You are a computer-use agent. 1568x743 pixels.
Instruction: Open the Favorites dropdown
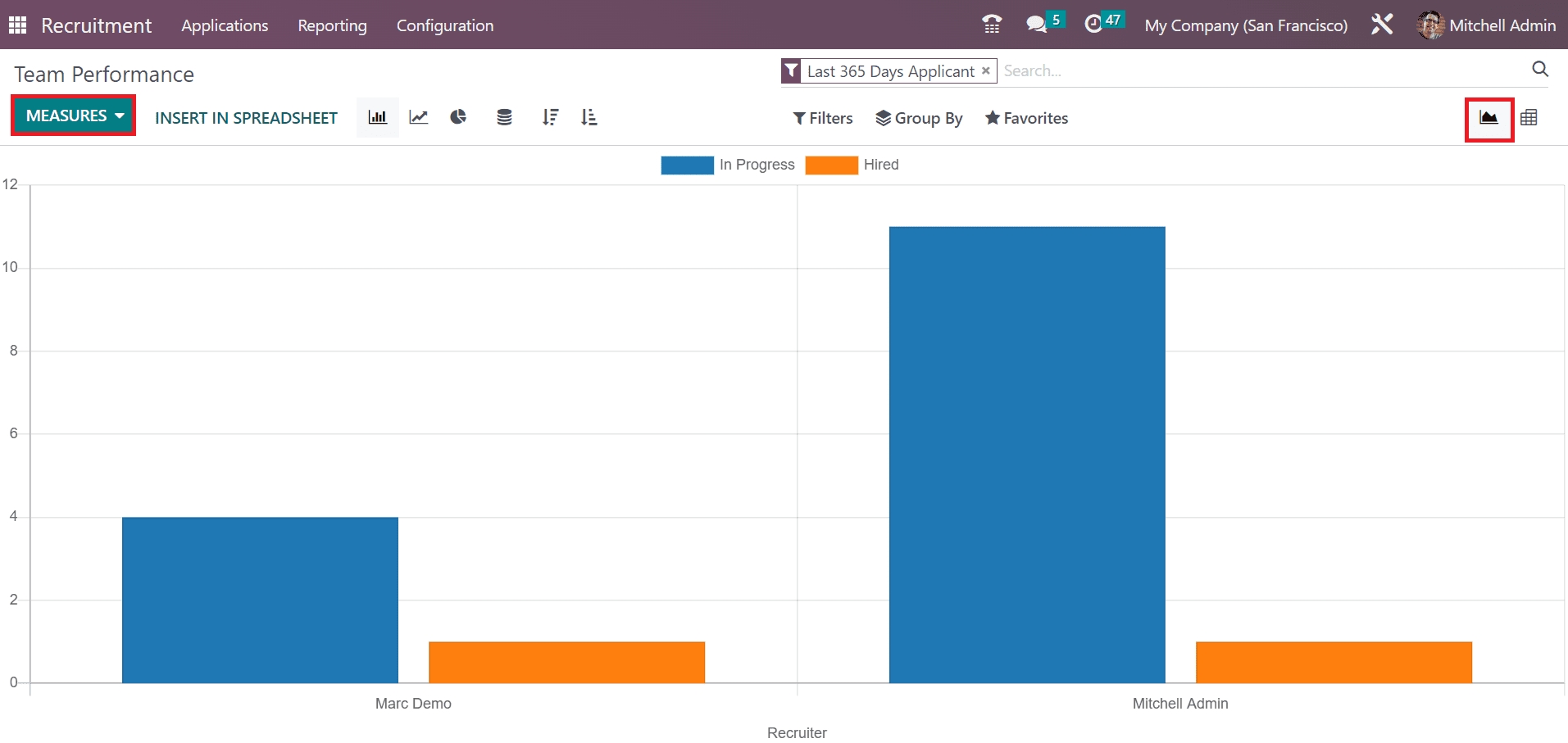coord(1026,118)
